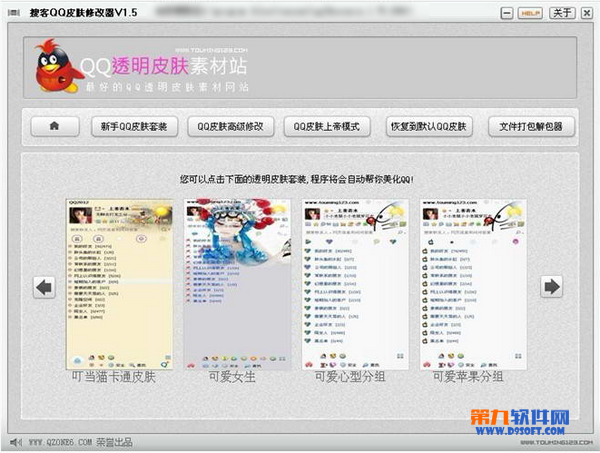
Task: Click the WWW.QZONE6.COM 荣誉出品 text
Action: coord(80,443)
